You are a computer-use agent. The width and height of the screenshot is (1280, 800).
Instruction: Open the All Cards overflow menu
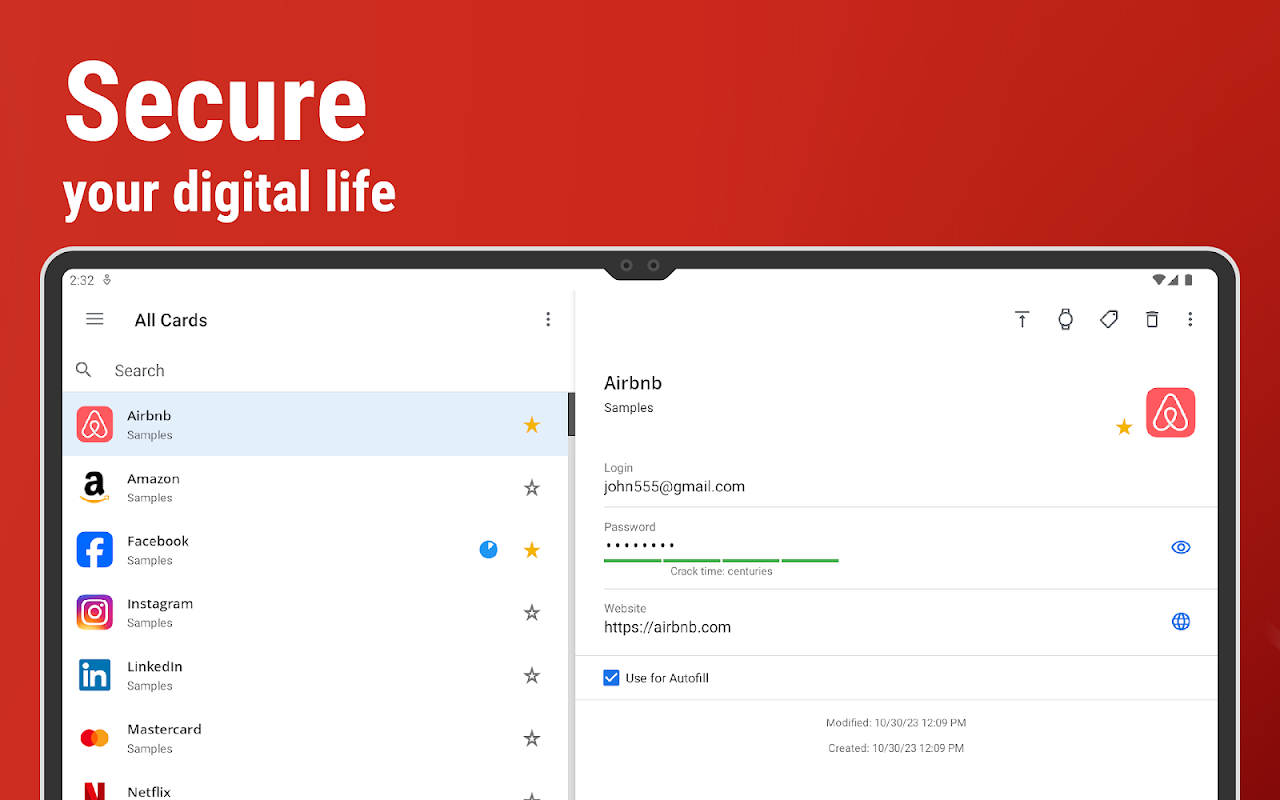pyautogui.click(x=548, y=319)
